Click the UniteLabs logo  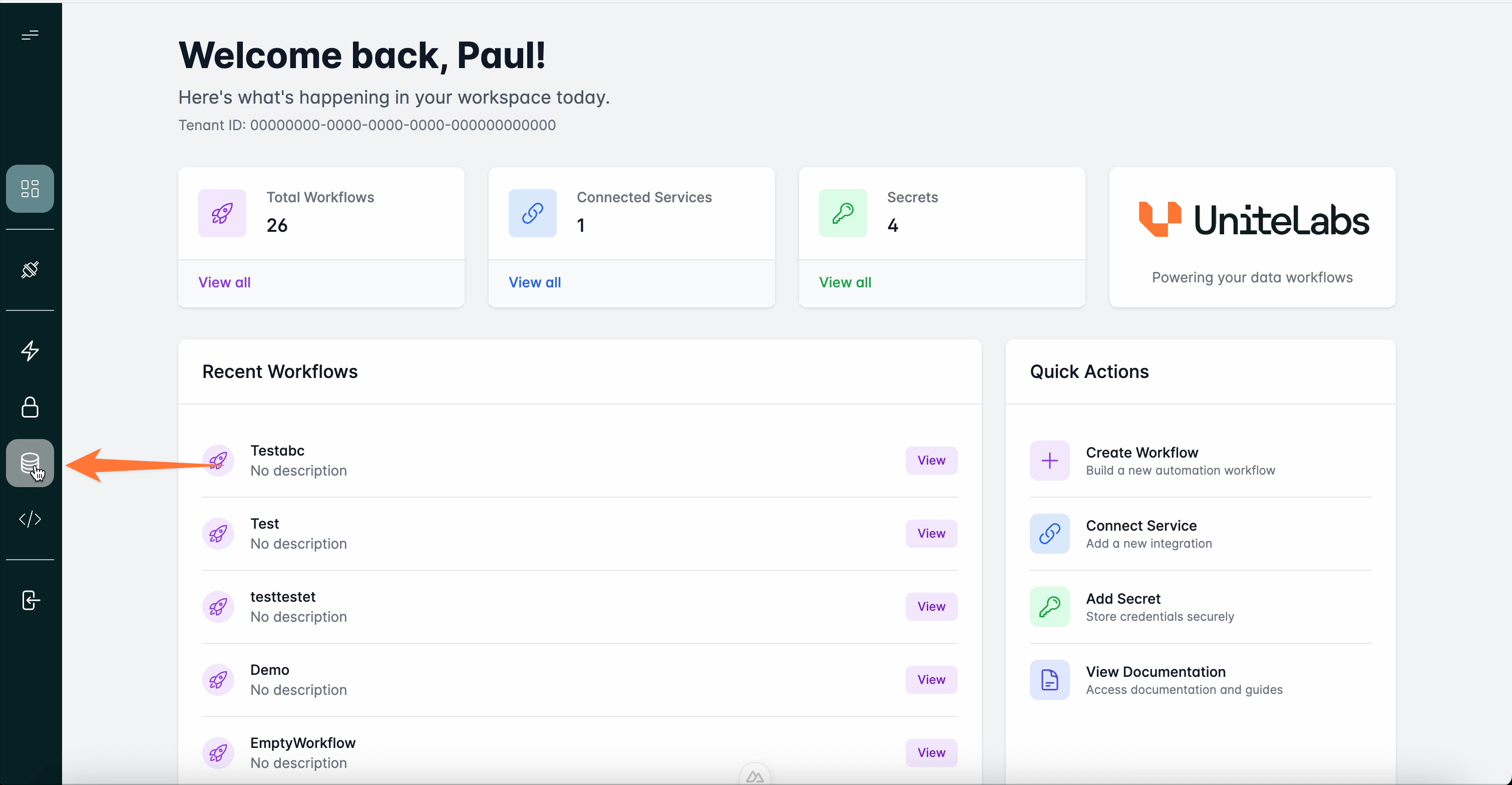(1254, 220)
